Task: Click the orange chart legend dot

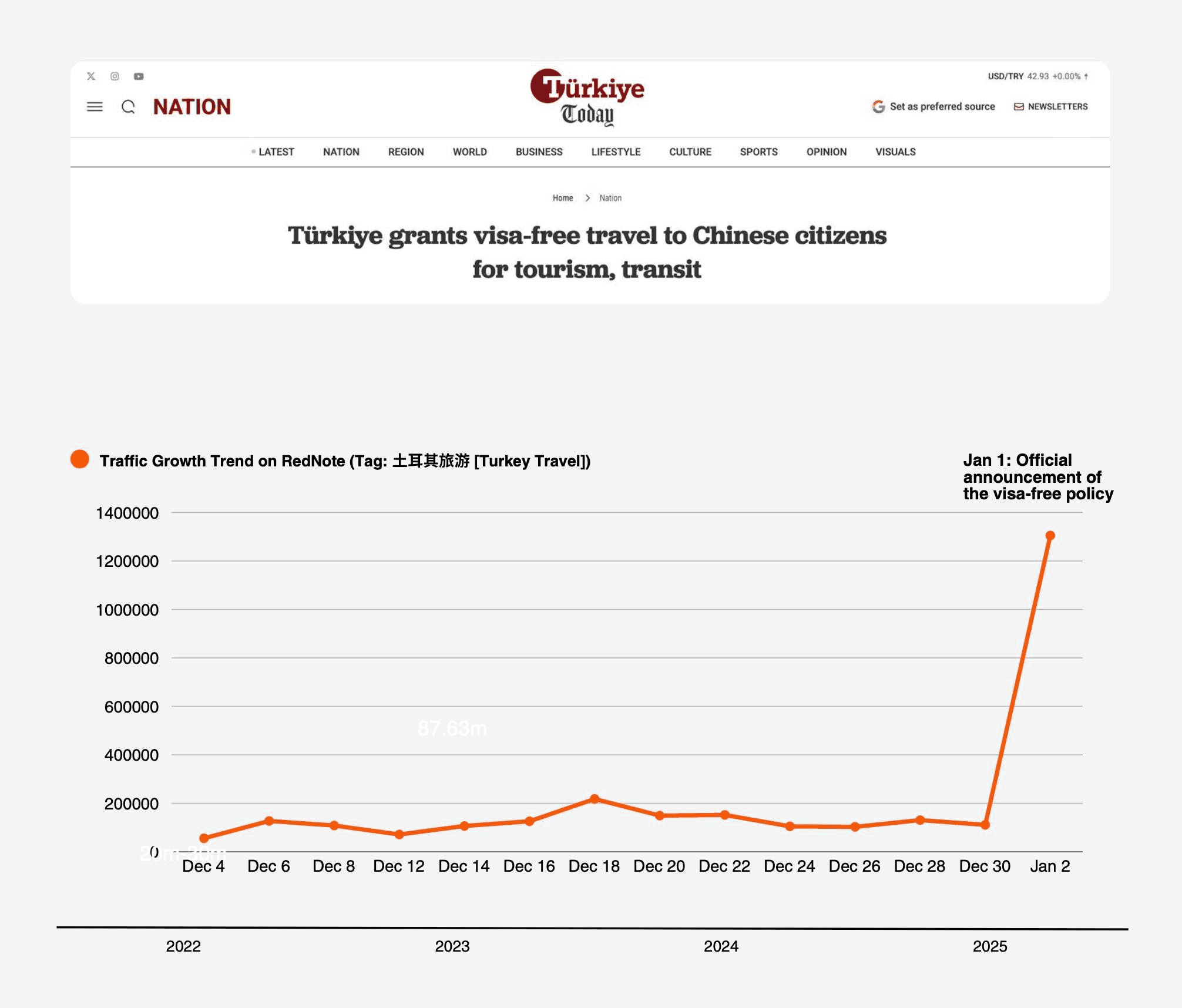Action: (x=80, y=459)
